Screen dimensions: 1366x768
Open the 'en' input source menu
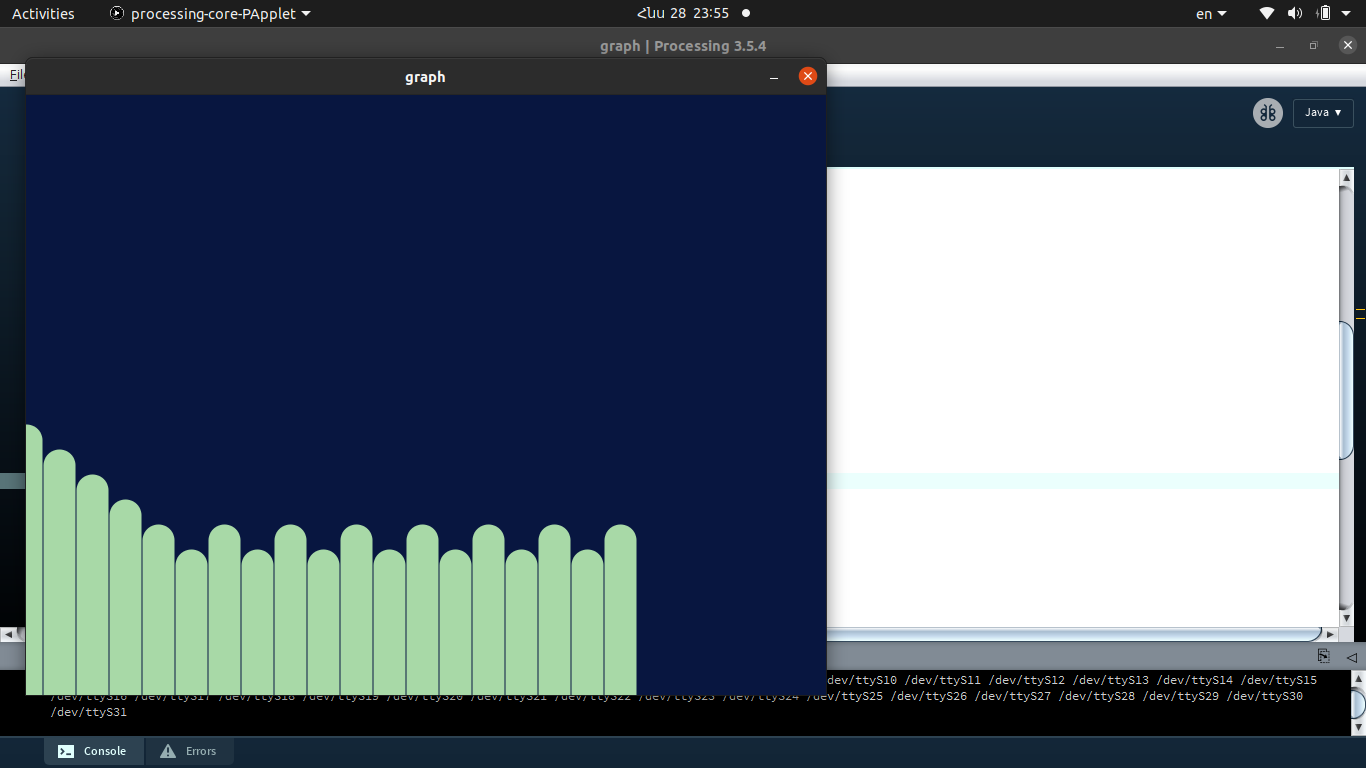[x=1211, y=14]
